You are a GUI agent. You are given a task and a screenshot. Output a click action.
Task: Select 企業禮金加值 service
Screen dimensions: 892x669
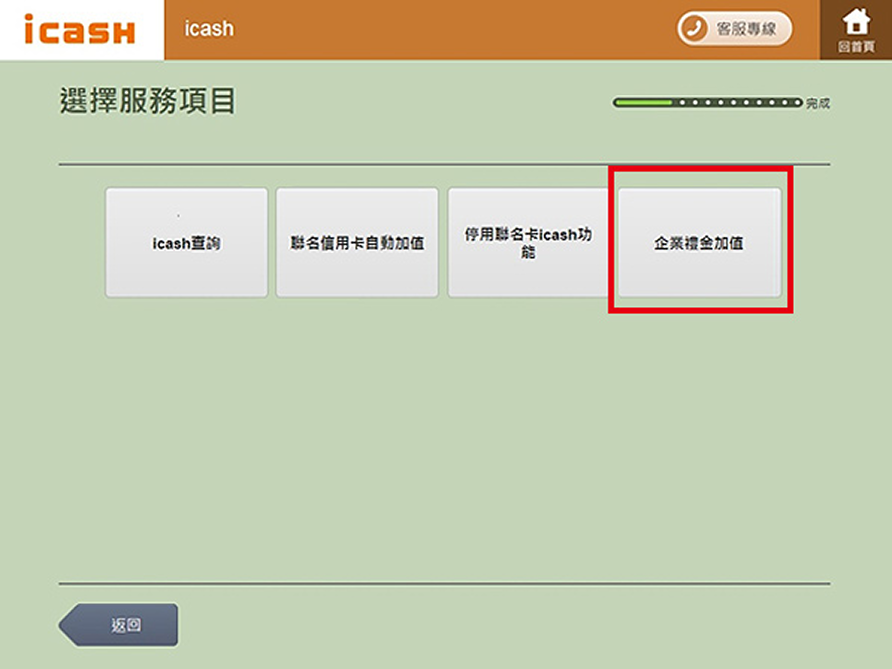[700, 242]
